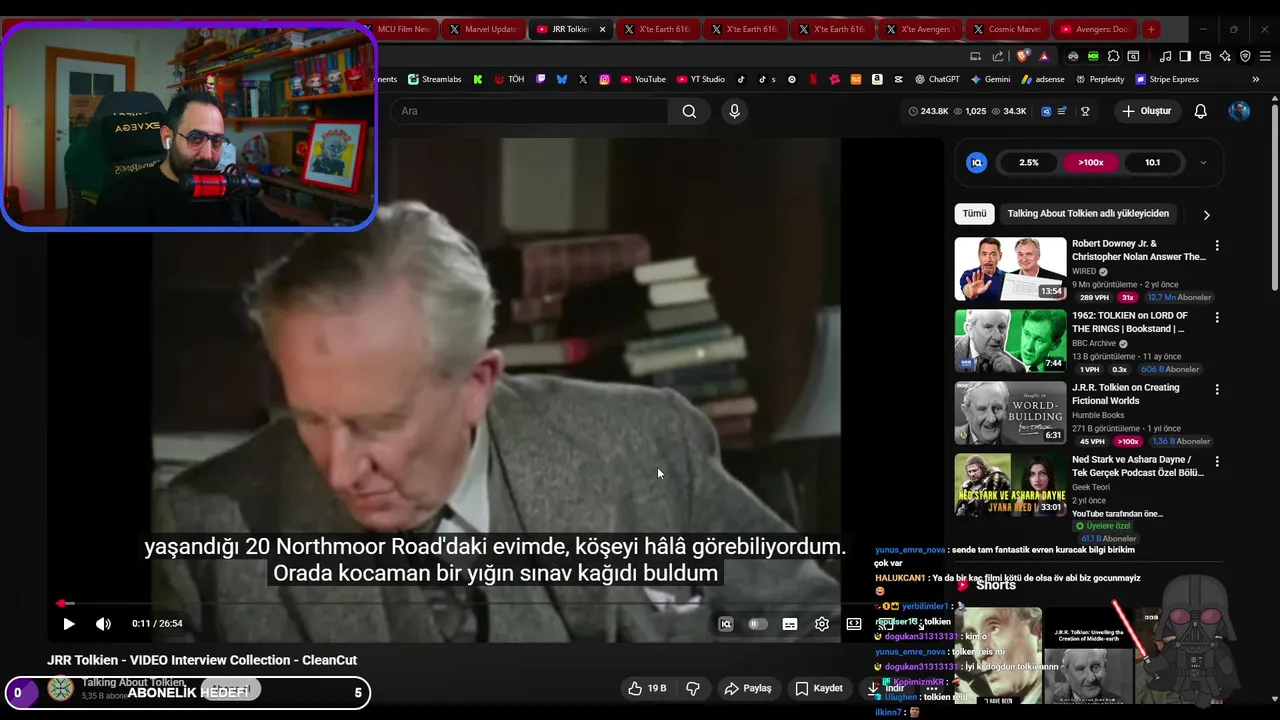Mute the video volume

(103, 624)
